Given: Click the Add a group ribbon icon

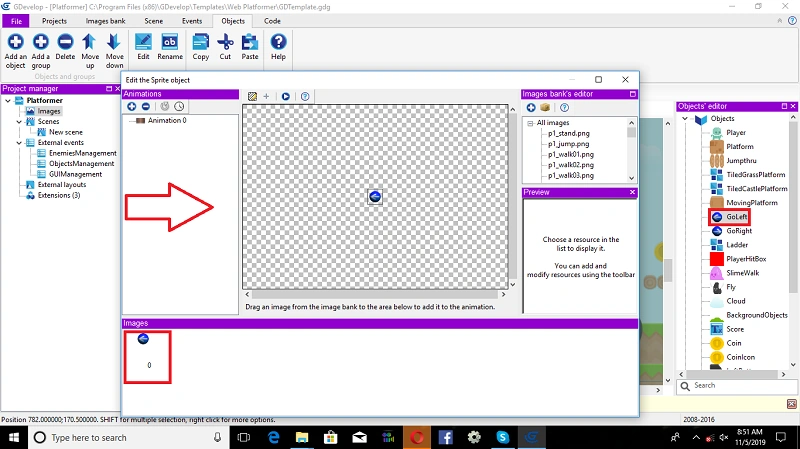Looking at the screenshot, I should [41, 42].
